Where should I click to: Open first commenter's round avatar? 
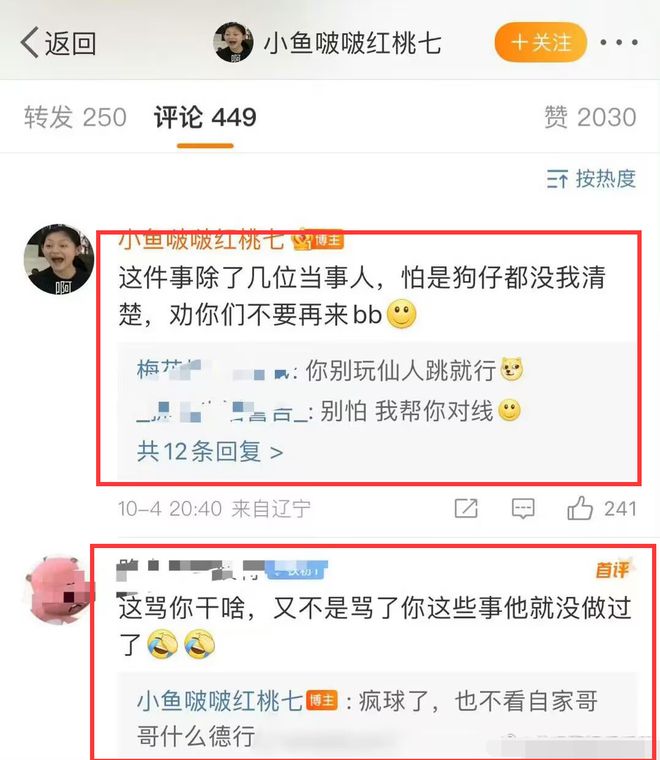(59, 259)
